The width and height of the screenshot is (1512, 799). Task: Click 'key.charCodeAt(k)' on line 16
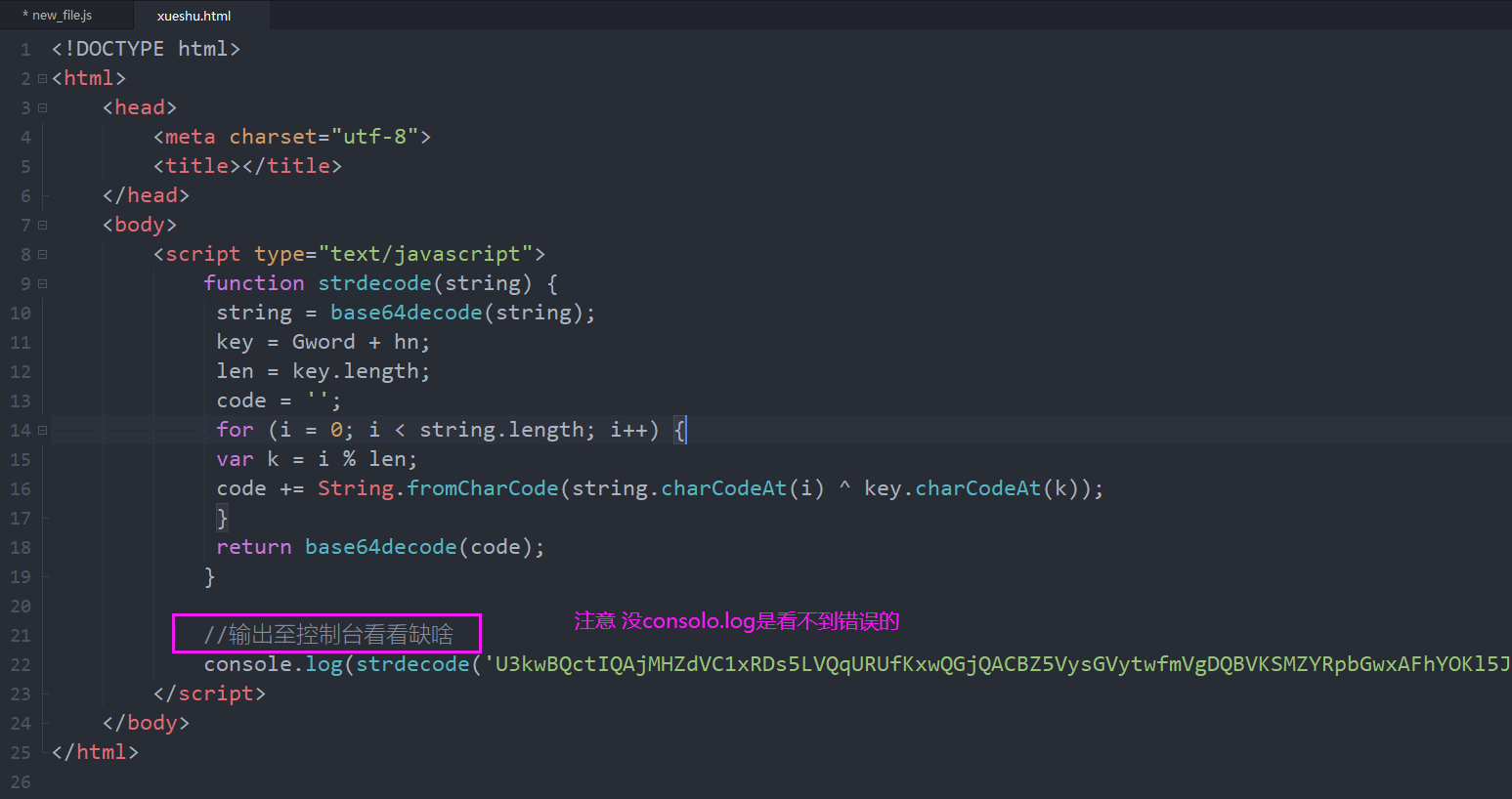coord(972,488)
